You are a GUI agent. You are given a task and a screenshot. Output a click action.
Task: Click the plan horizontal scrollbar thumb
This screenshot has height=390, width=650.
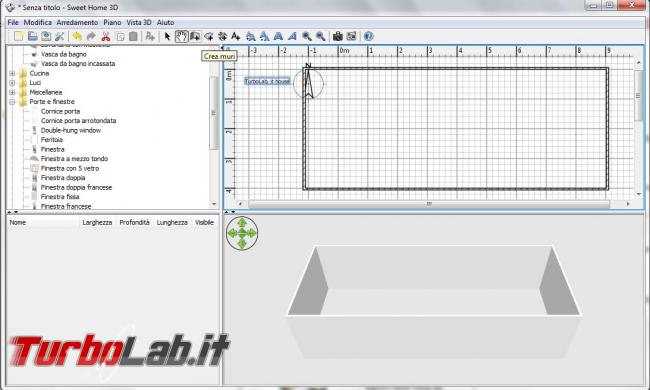coord(429,204)
